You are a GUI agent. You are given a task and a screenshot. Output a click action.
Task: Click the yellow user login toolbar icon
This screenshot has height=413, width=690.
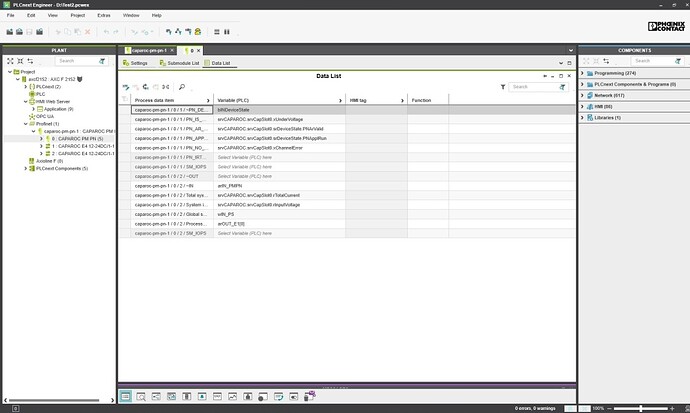(198, 32)
